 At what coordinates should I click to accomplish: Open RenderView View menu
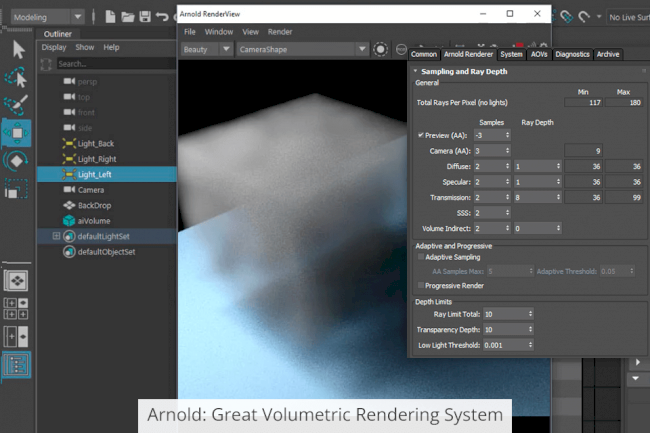point(250,32)
